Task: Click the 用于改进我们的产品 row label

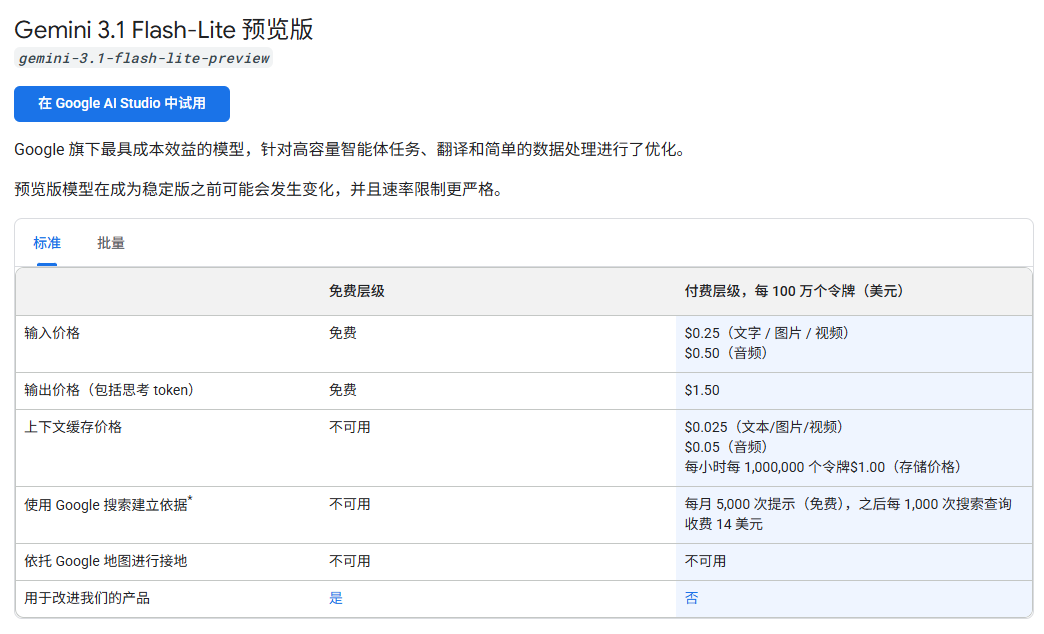Action: tap(87, 598)
